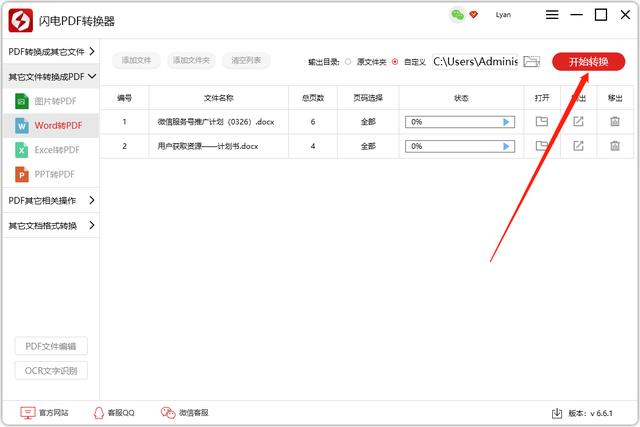640x427 pixels.
Task: Click export icon for 用户获取资源 file
Action: [578, 146]
